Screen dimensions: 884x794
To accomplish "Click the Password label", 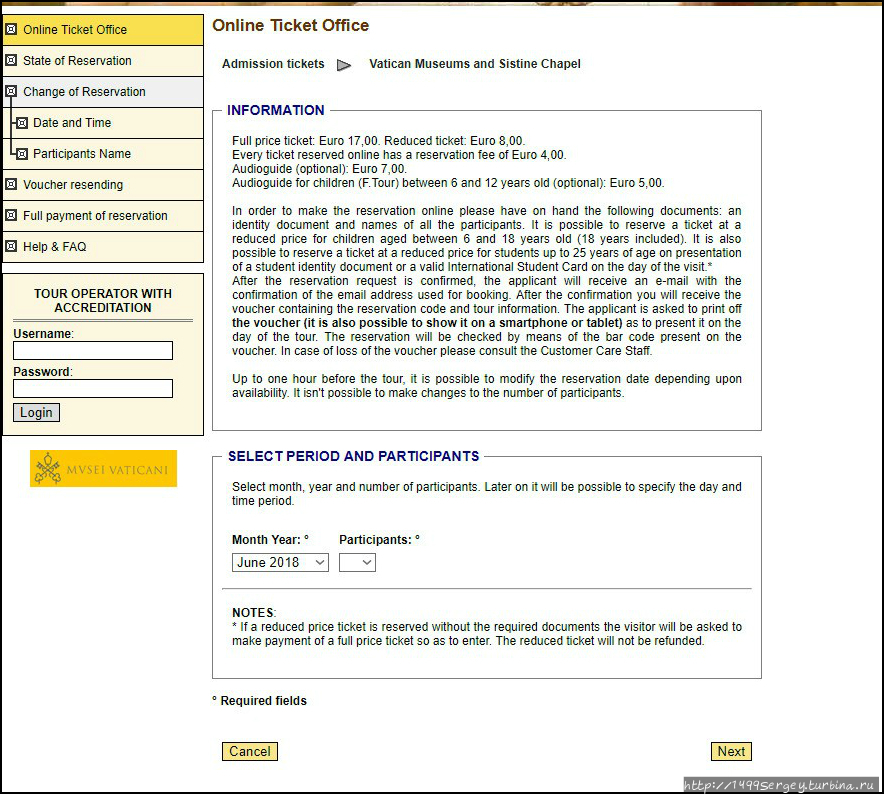I will tap(43, 372).
